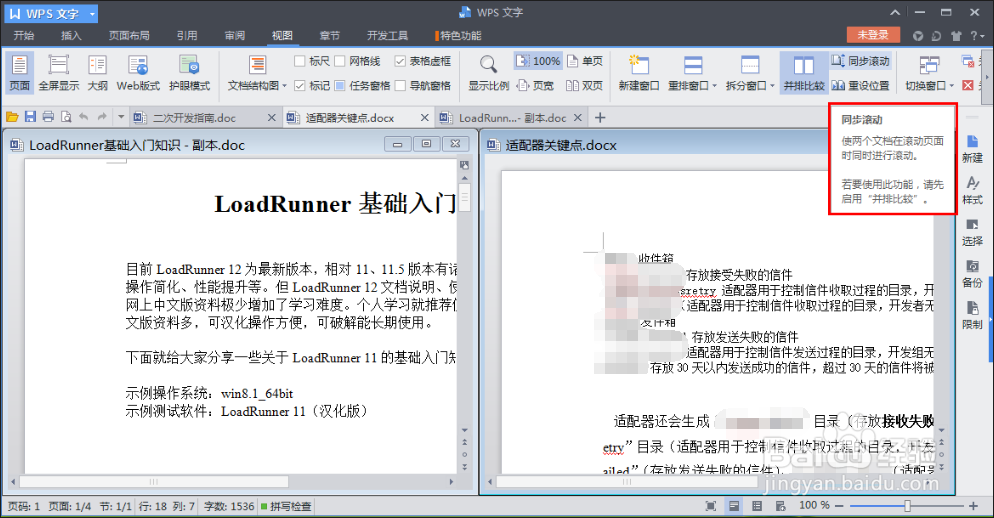Open the 开始 ribbon tab

[24, 36]
